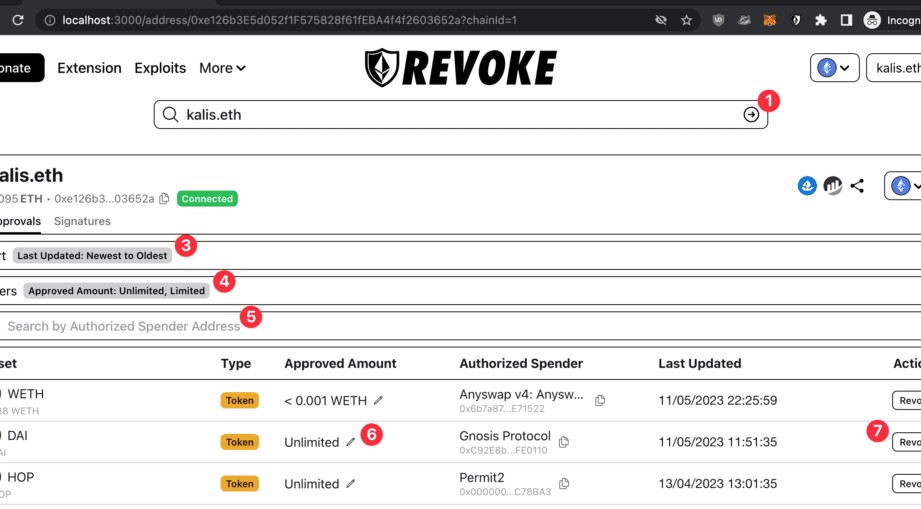Edit the DAI Unlimited allowance pencil

point(351,442)
